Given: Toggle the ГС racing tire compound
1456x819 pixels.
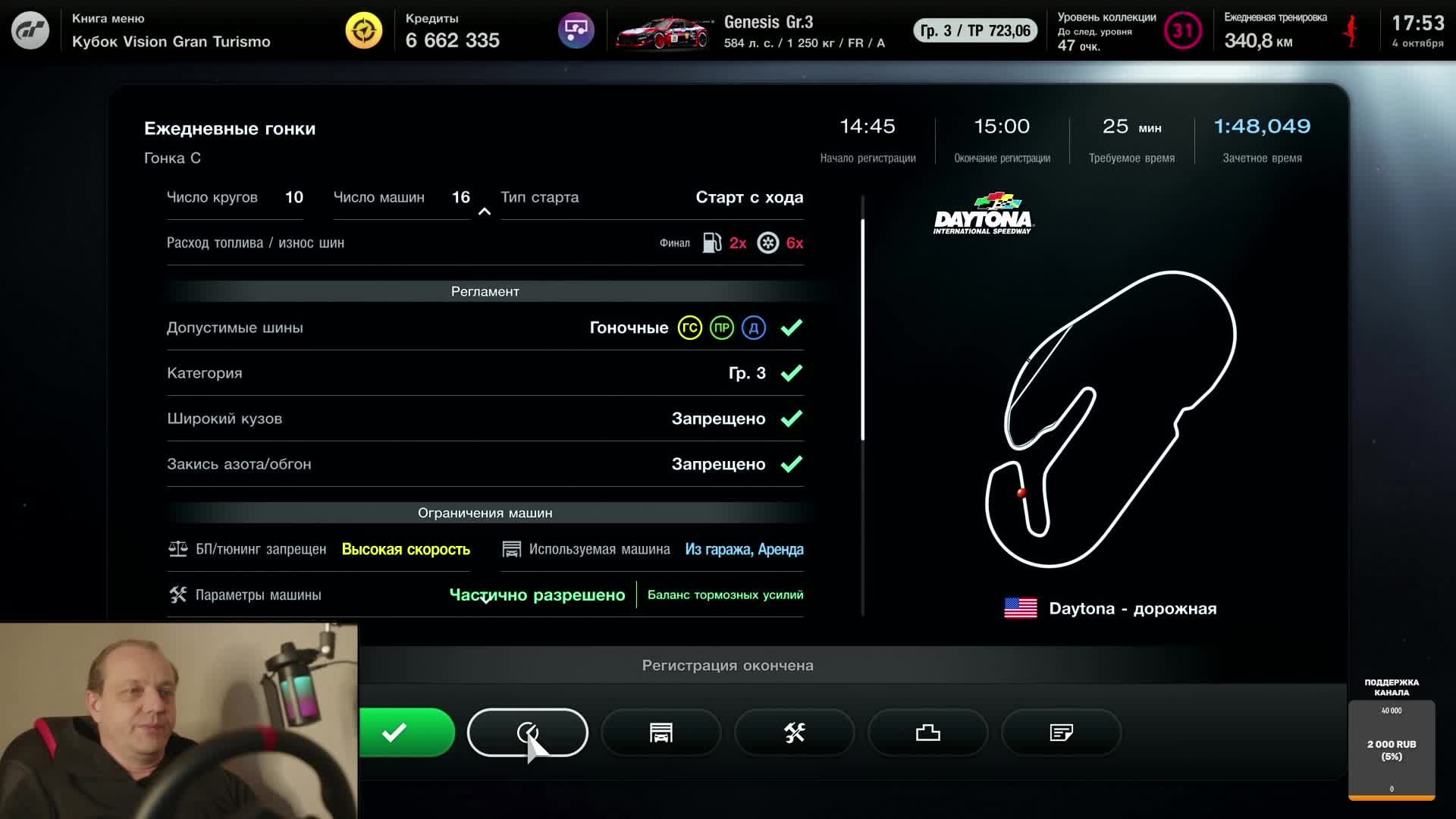Looking at the screenshot, I should [689, 328].
